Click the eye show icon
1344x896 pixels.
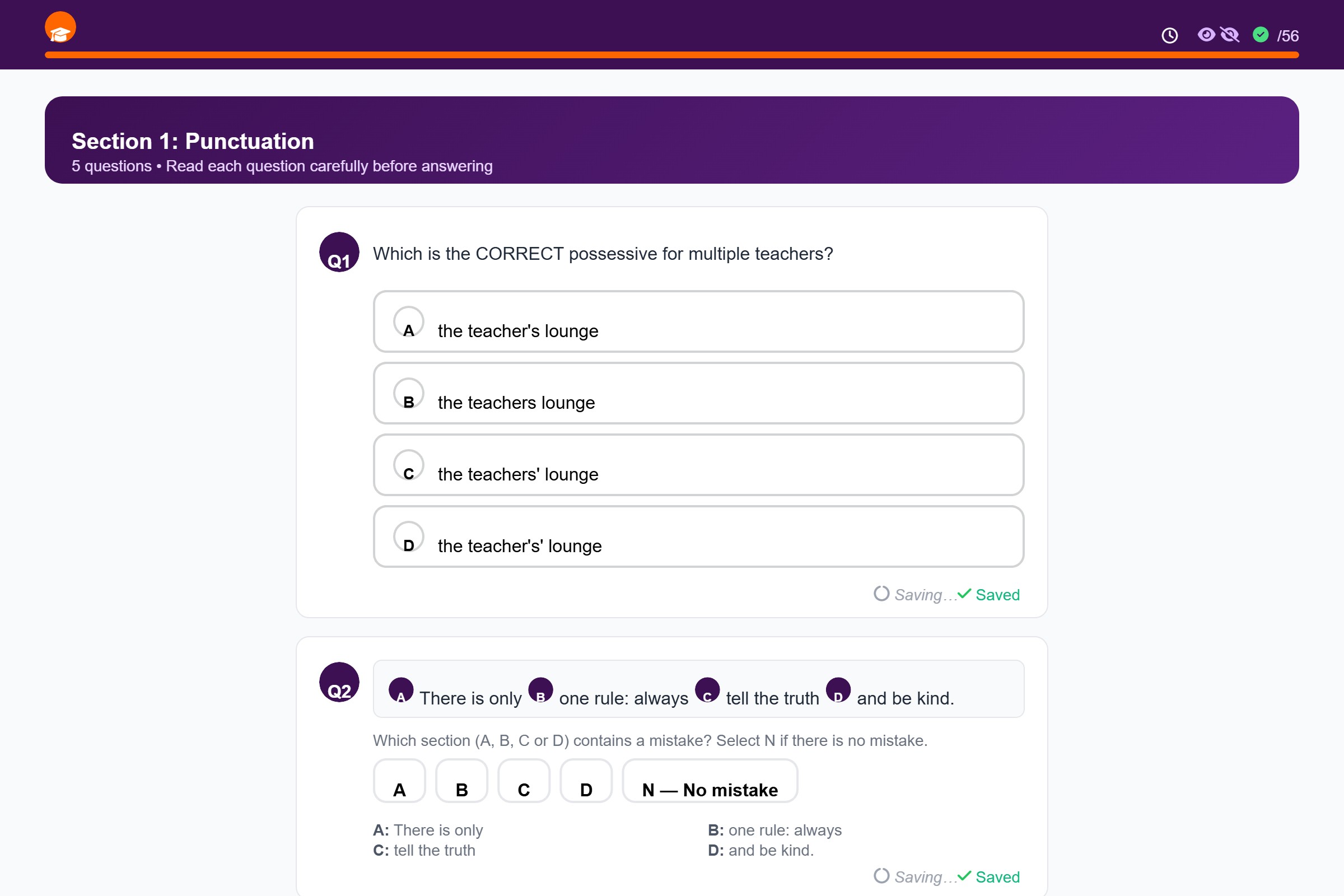pos(1206,35)
